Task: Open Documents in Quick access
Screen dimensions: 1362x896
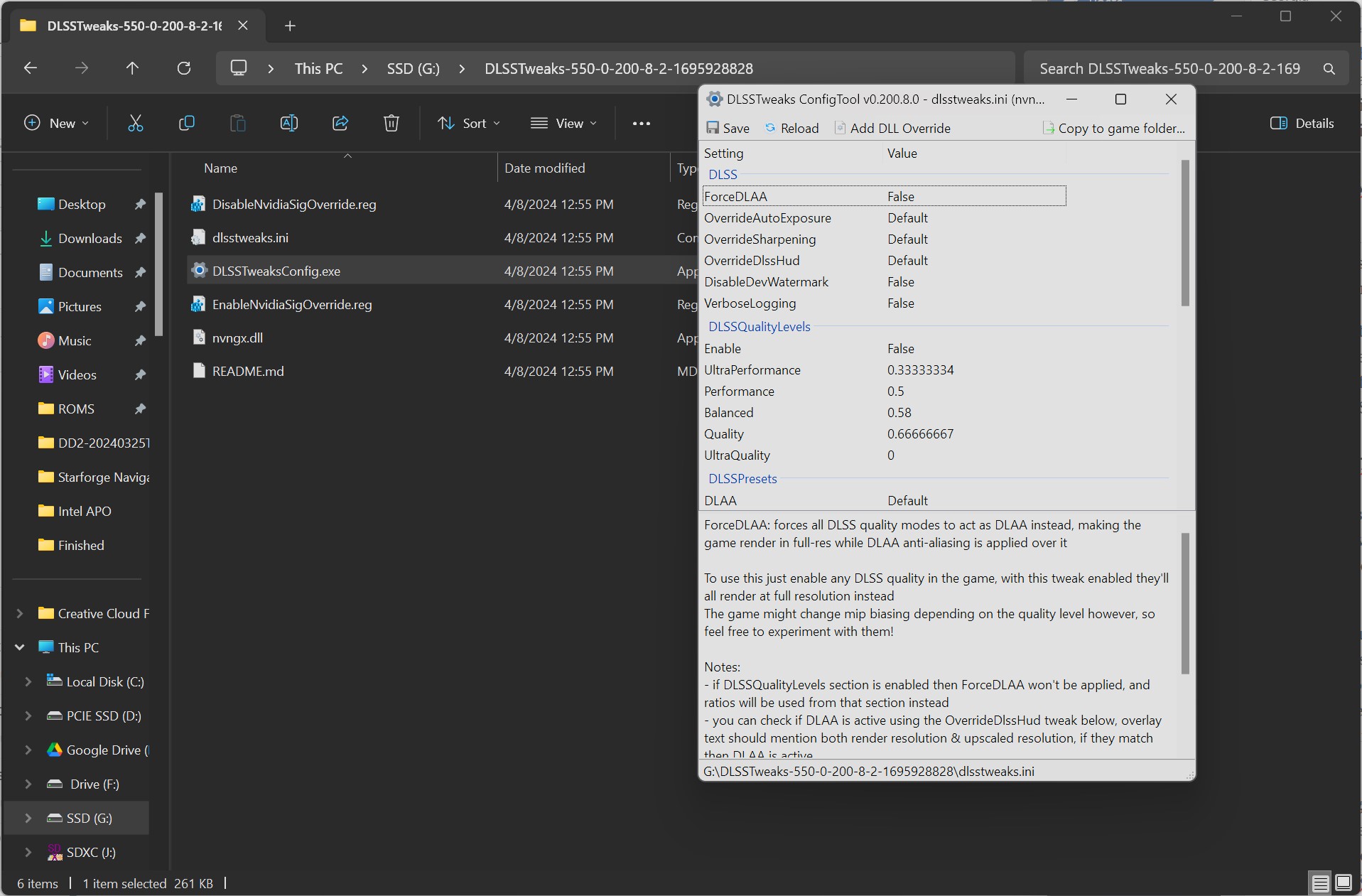Action: (90, 272)
